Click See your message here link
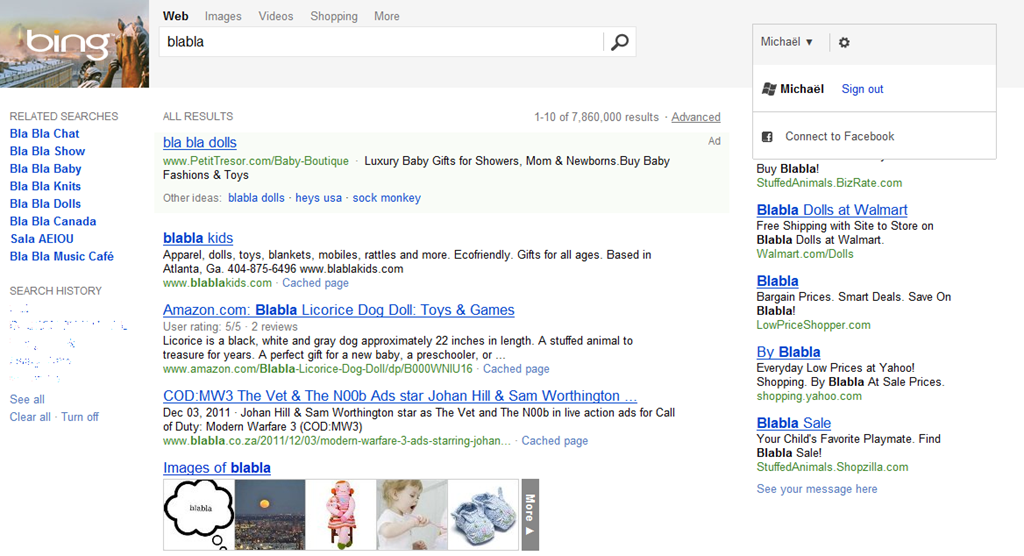Screen dimensions: 1024x556 816,489
